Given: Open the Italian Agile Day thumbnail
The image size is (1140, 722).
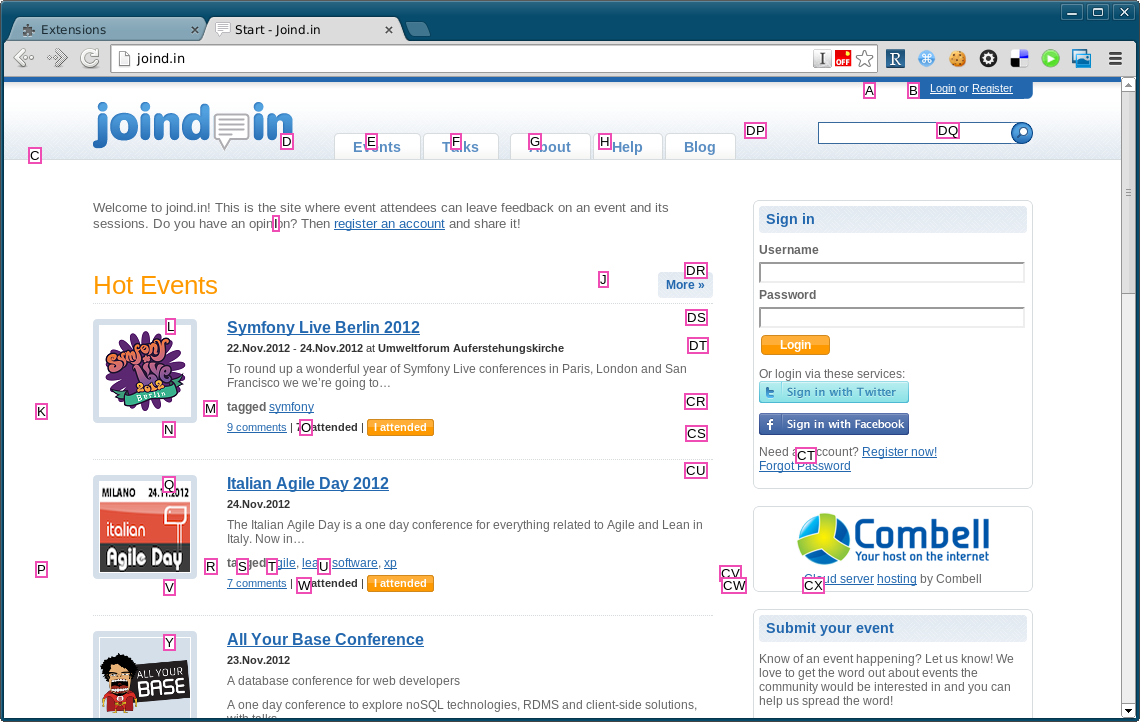Looking at the screenshot, I should [145, 527].
